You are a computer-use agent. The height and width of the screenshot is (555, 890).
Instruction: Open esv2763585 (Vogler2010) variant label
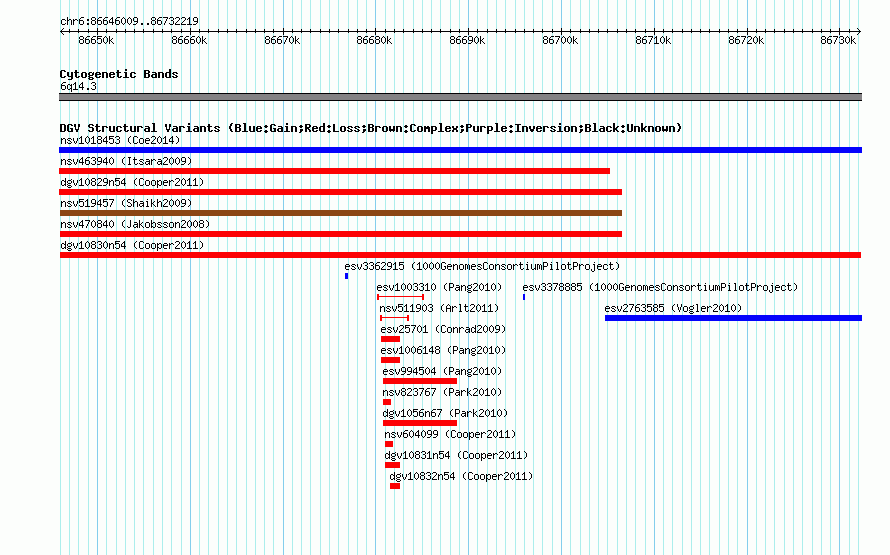click(x=673, y=308)
